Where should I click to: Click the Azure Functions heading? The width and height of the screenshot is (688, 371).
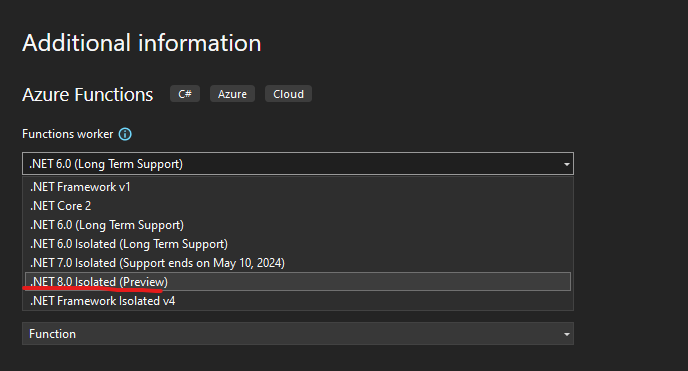click(x=88, y=95)
